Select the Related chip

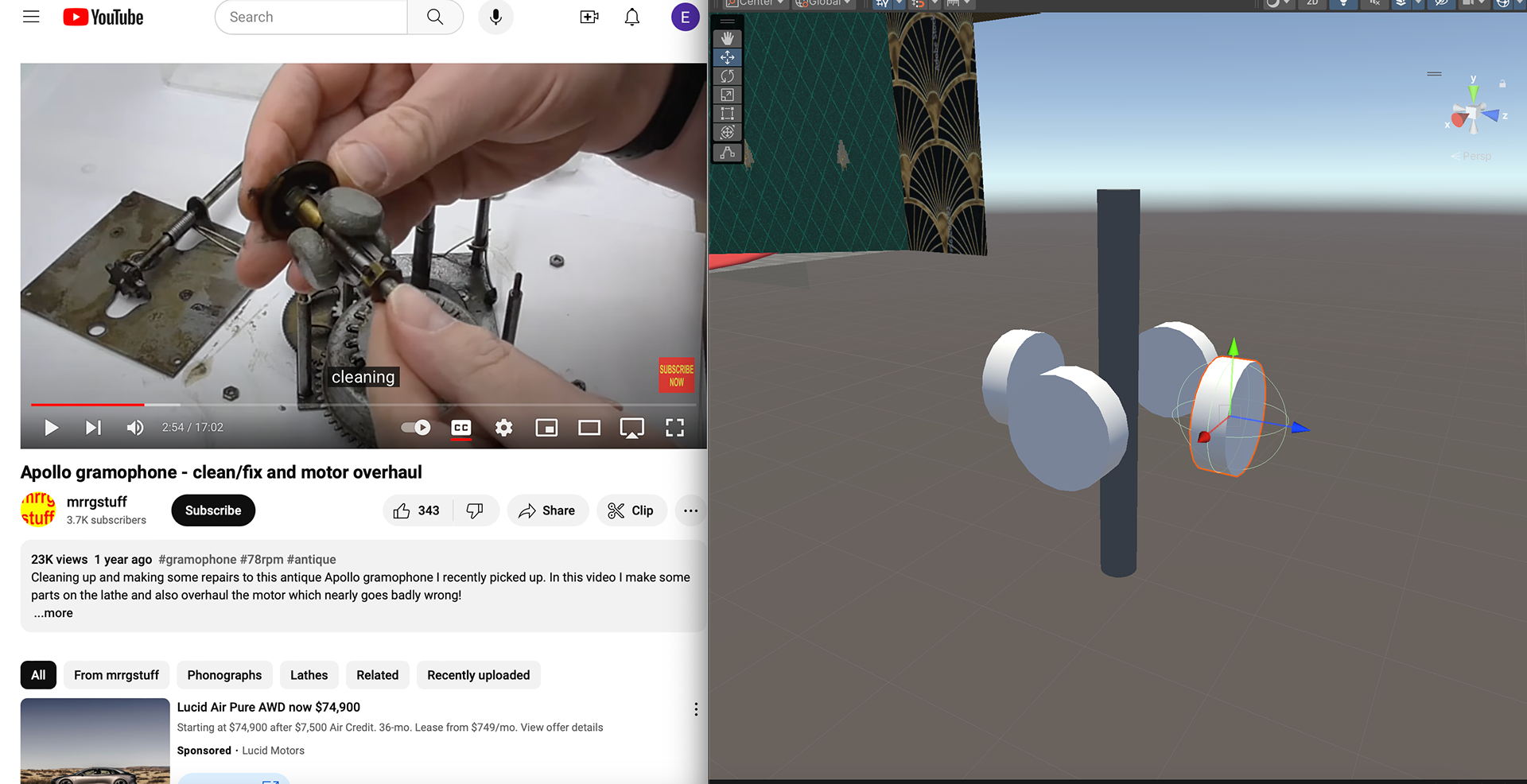377,675
